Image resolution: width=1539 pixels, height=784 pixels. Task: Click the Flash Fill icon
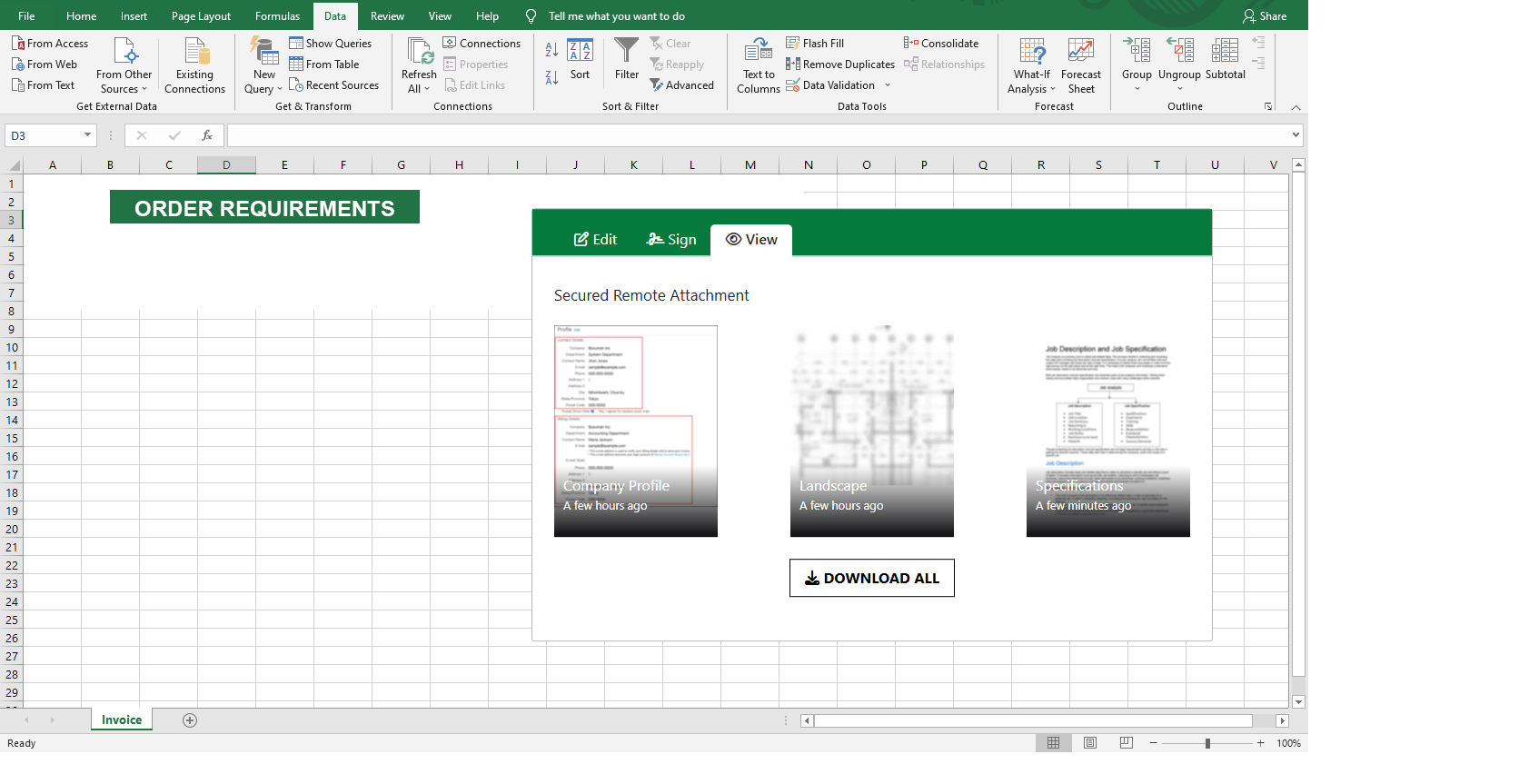[793, 43]
